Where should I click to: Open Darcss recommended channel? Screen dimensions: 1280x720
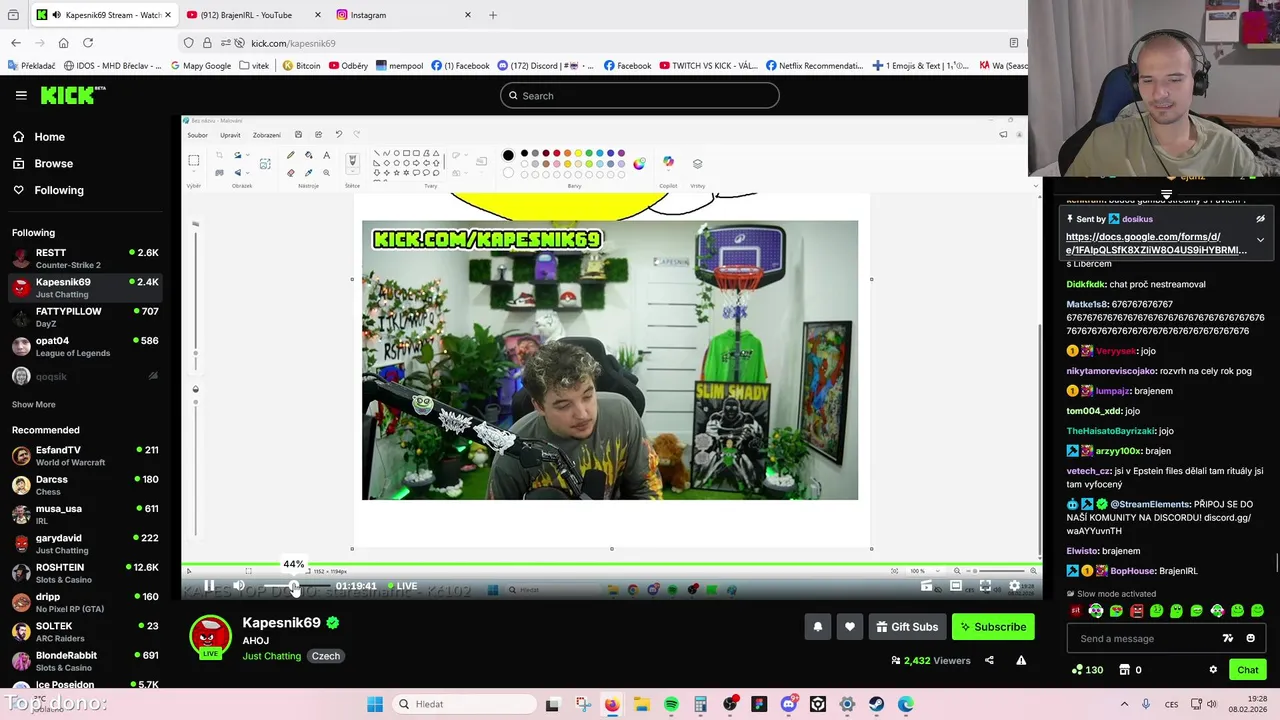click(85, 485)
